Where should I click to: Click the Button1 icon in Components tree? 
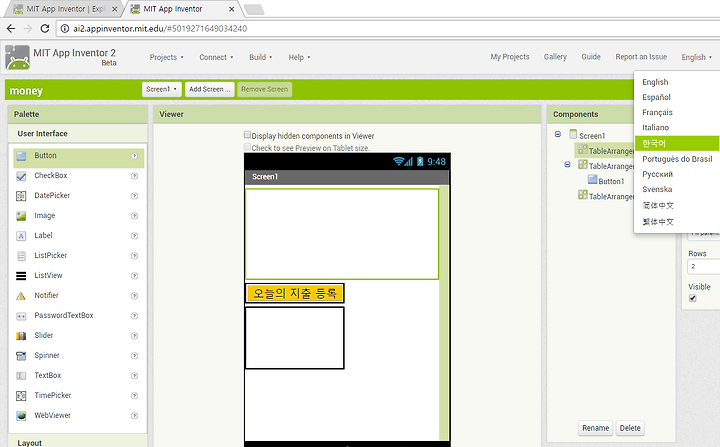[x=592, y=180]
